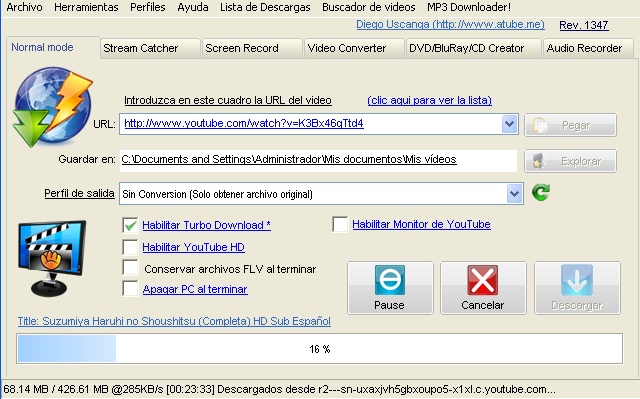Screen dimensions: 640x399
Task: Click the Rev. 1347 link
Action: 584,25
